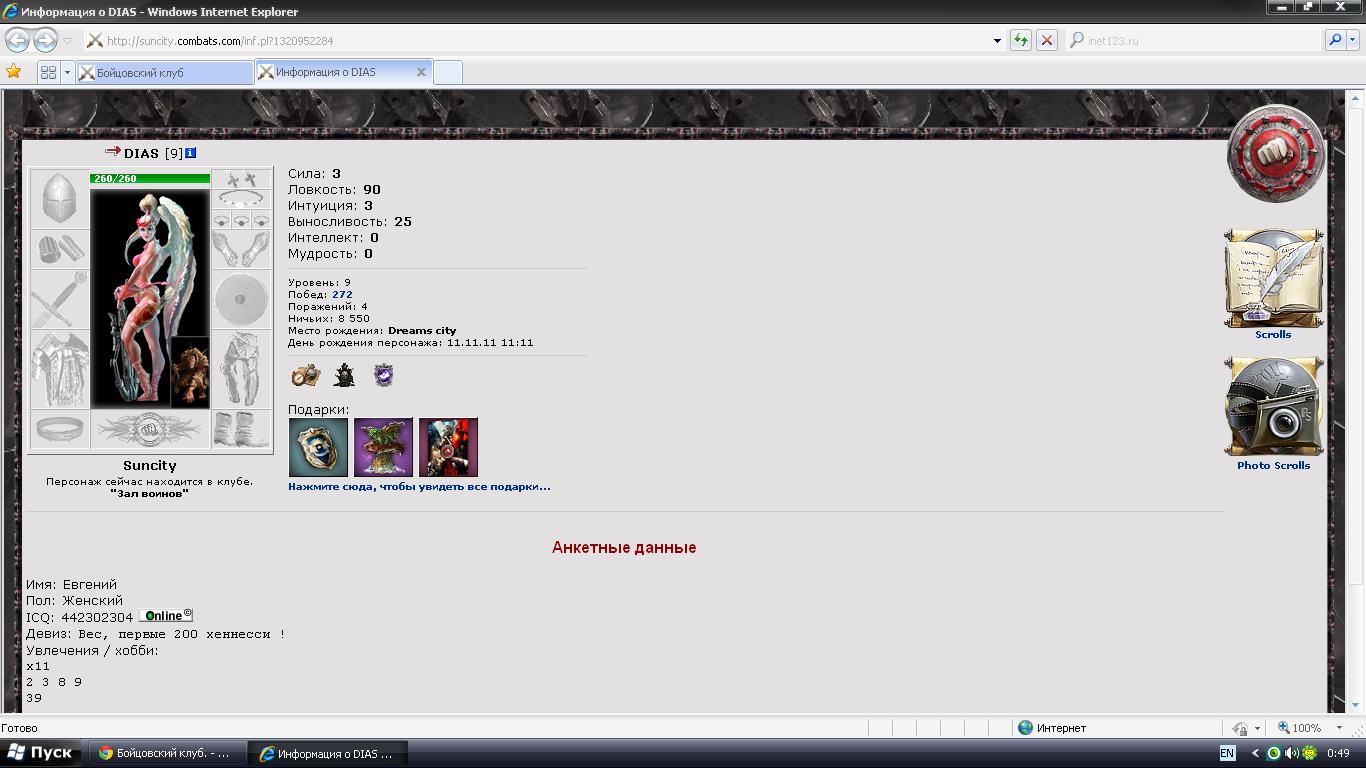Click the Photo Scrolls text link
Viewport: 1366px width, 768px height.
(x=1273, y=465)
